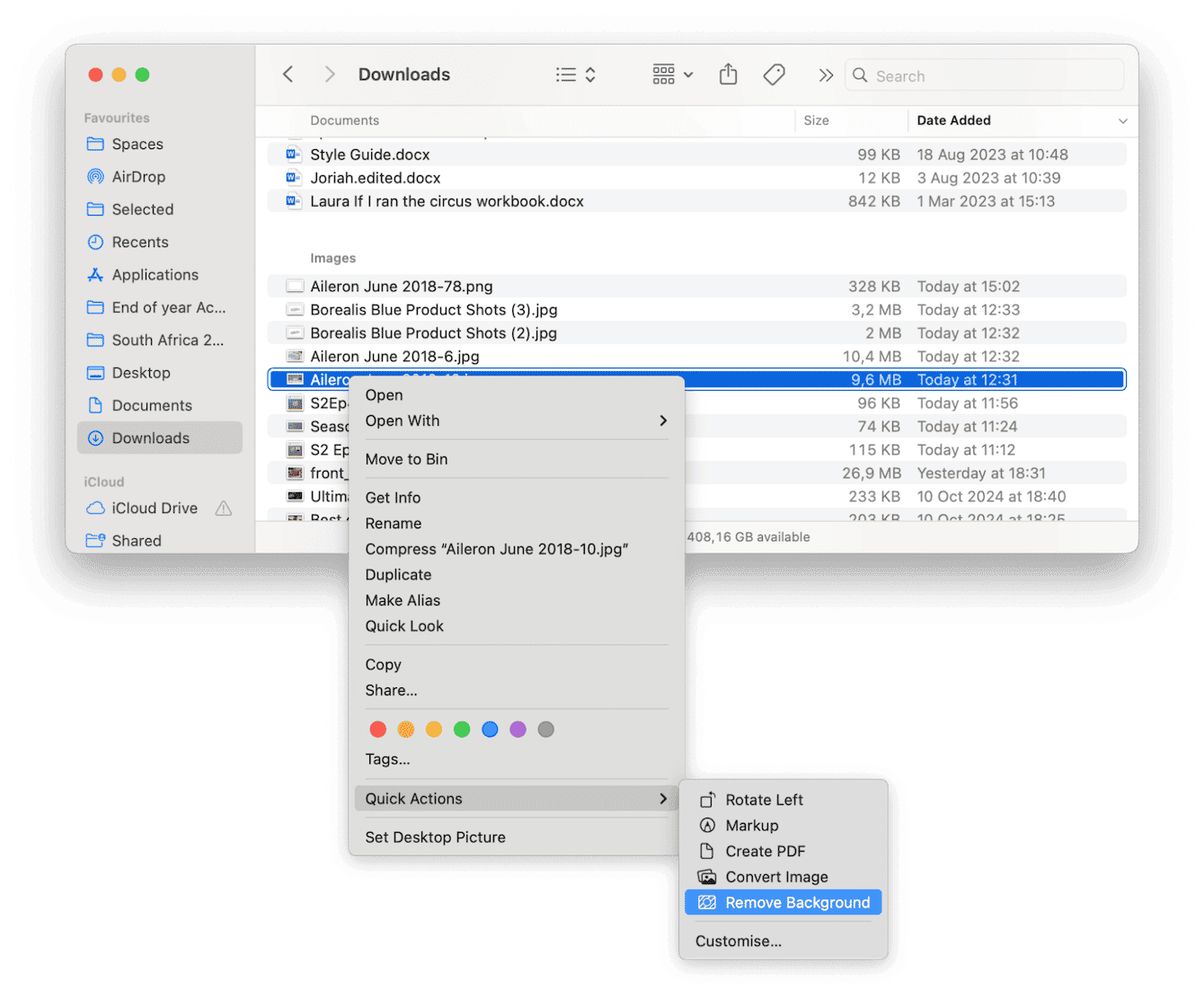The height and width of the screenshot is (991, 1204).
Task: Open Recents from the sidebar
Action: pyautogui.click(x=139, y=242)
